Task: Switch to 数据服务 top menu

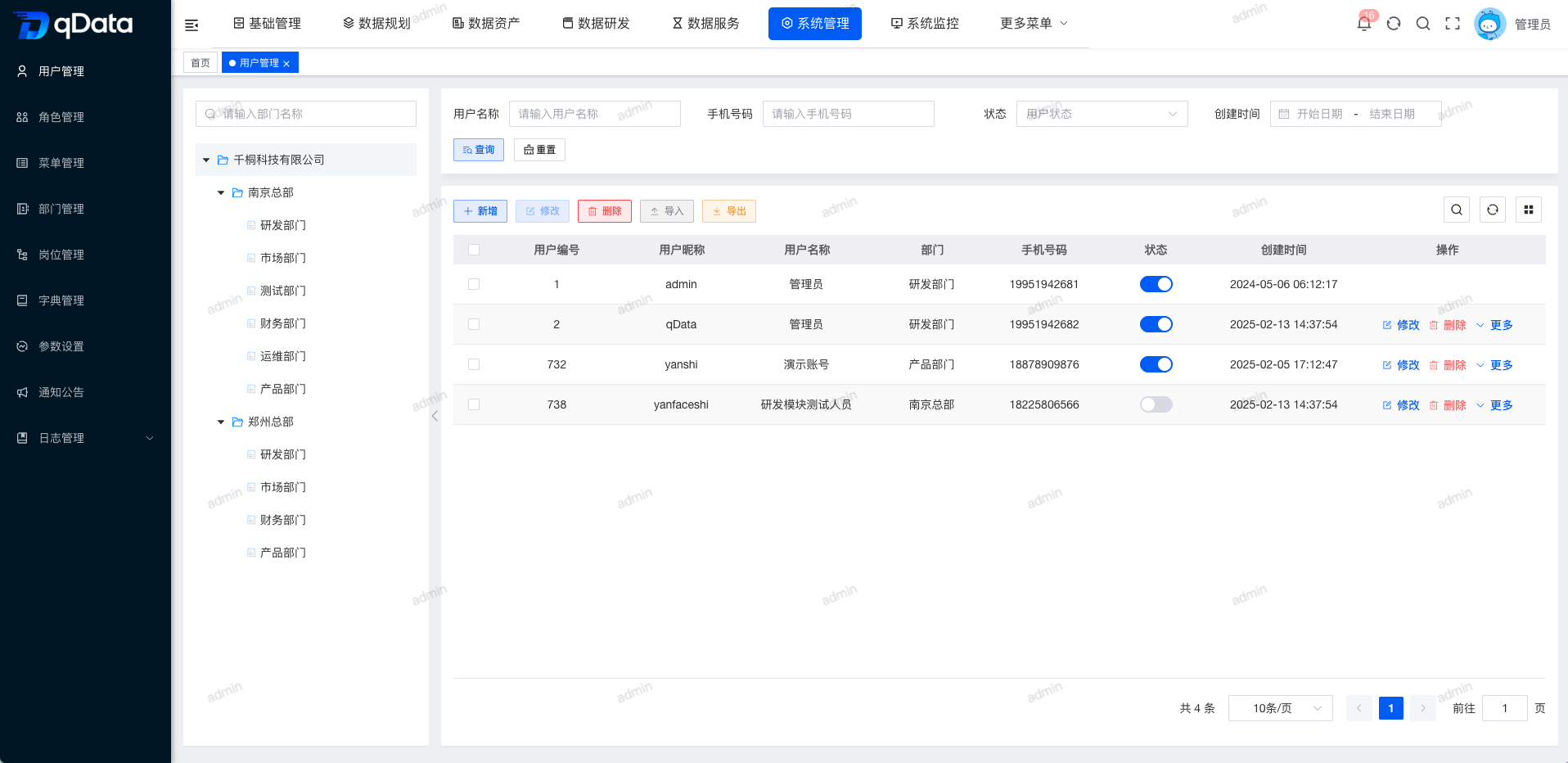Action: [x=705, y=24]
